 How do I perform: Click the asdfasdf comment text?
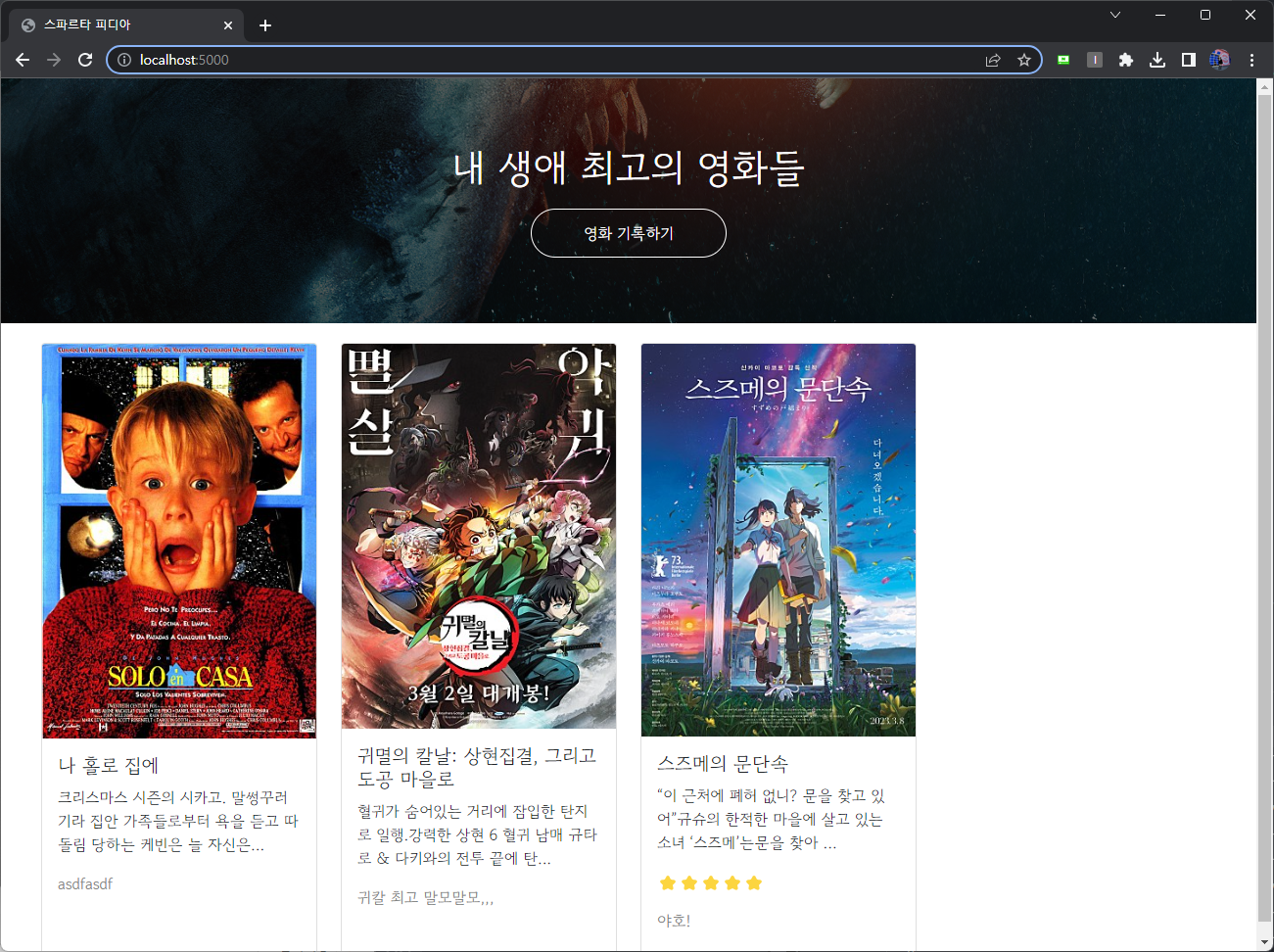(85, 884)
